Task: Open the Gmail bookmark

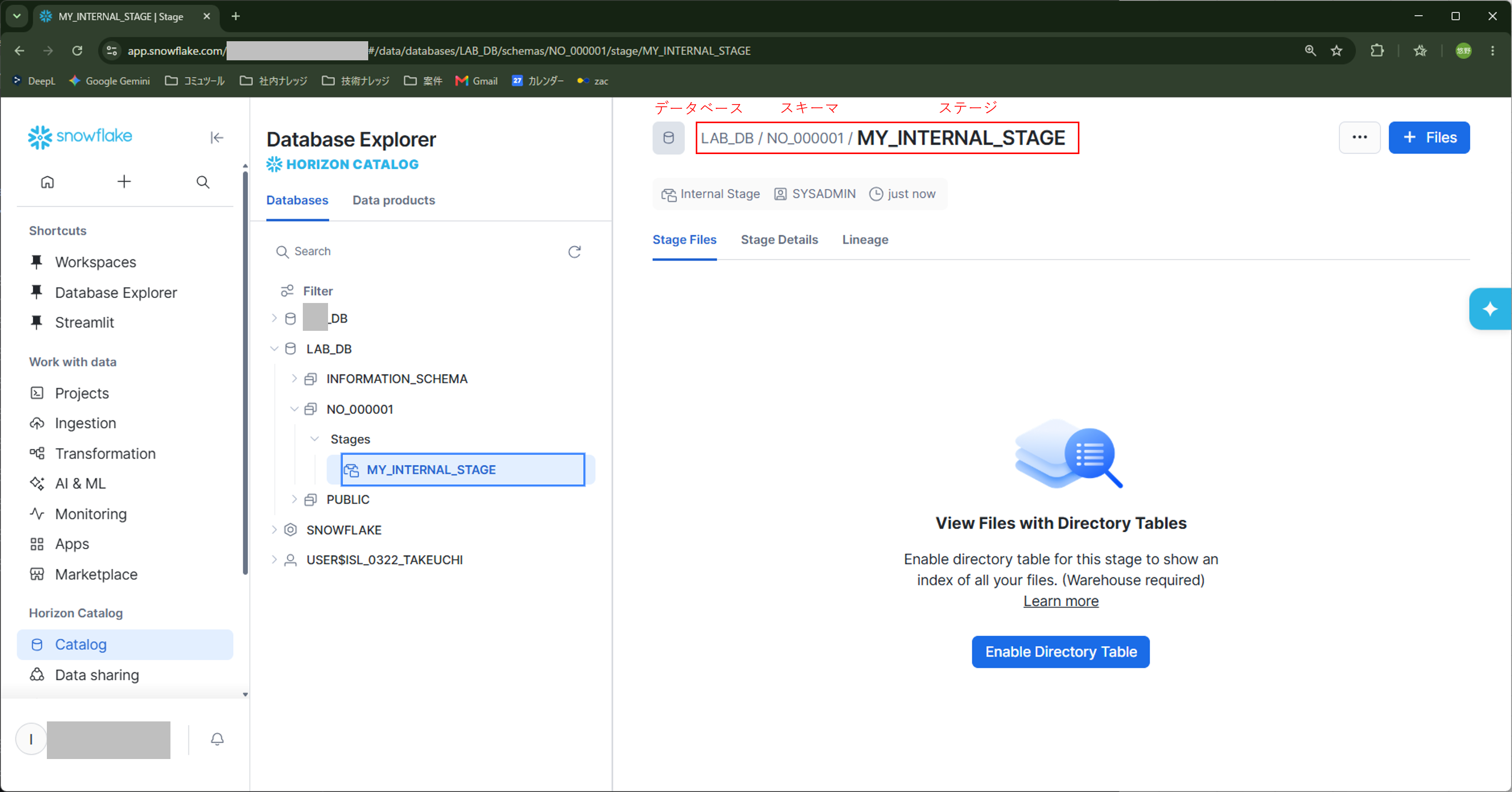Action: pyautogui.click(x=476, y=81)
